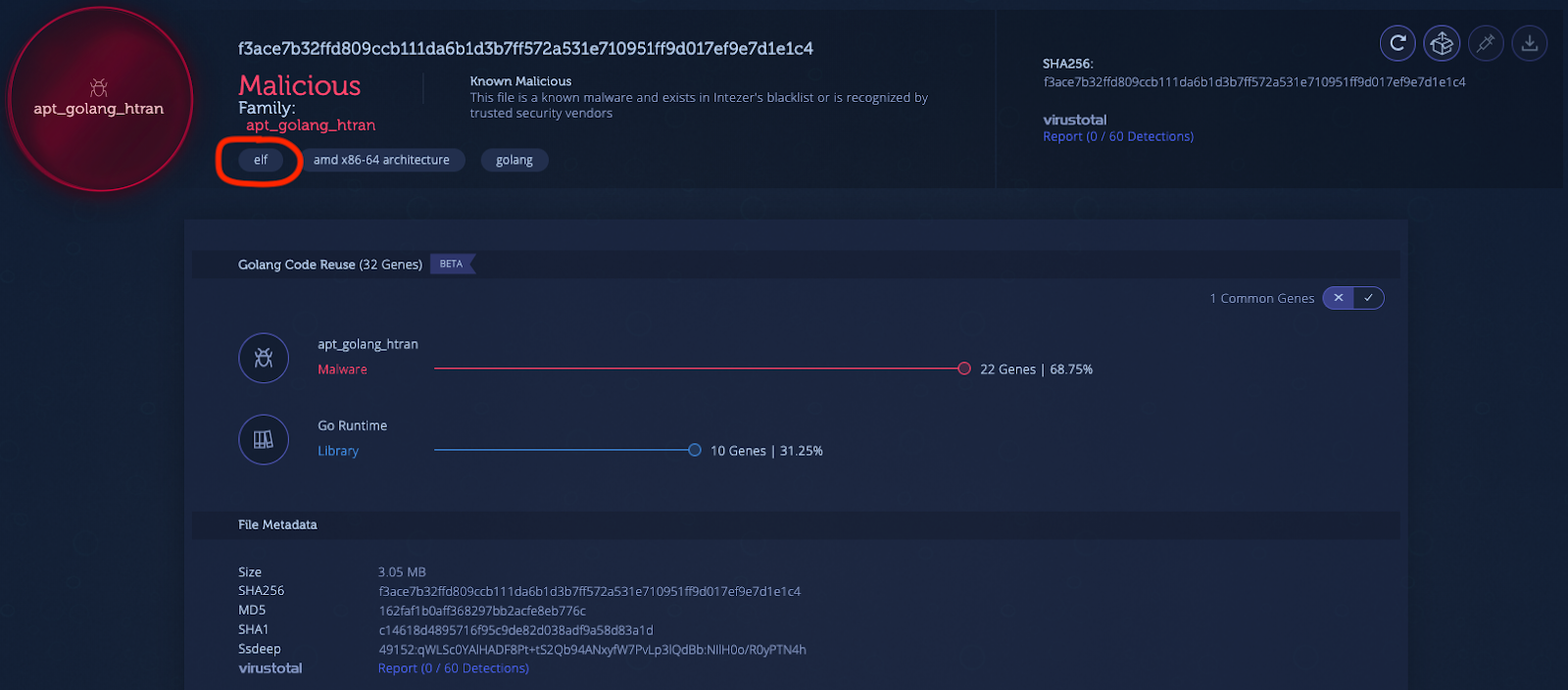Open VirusTotal report link in header
Image resolution: width=1568 pixels, height=690 pixels.
(x=1118, y=136)
